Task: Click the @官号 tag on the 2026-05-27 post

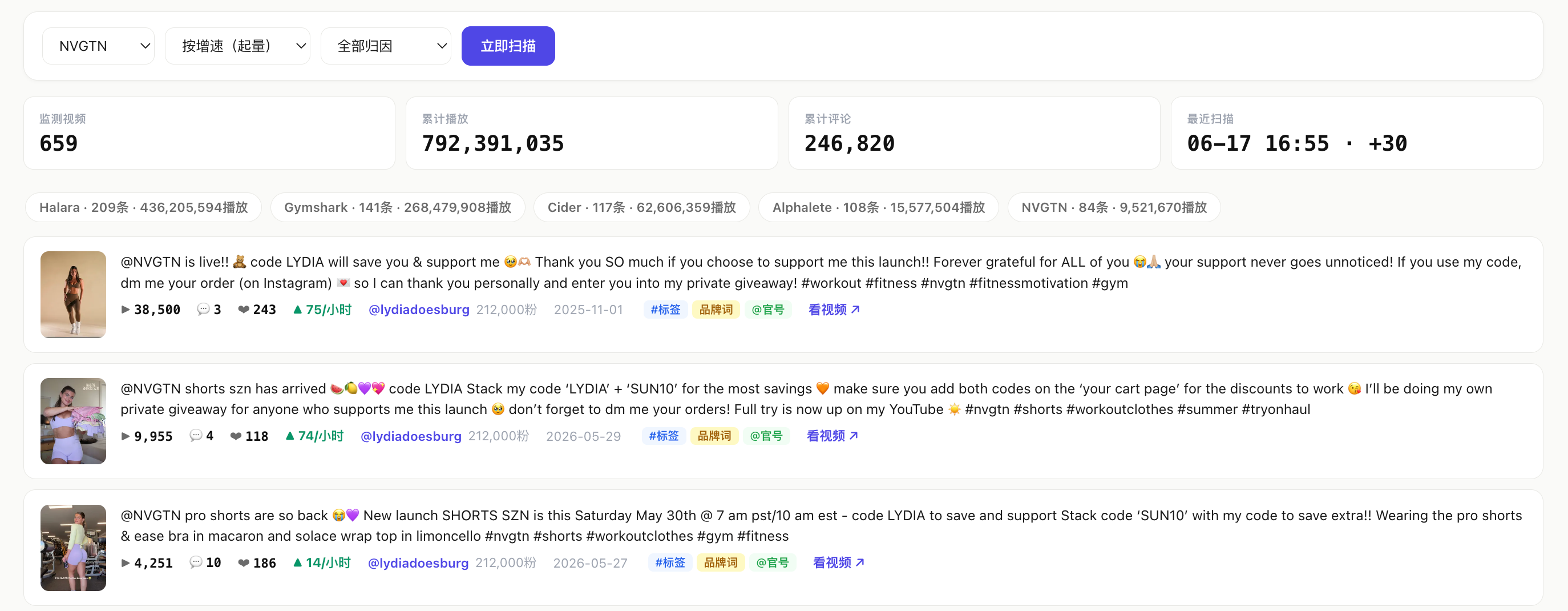Action: coord(772,563)
